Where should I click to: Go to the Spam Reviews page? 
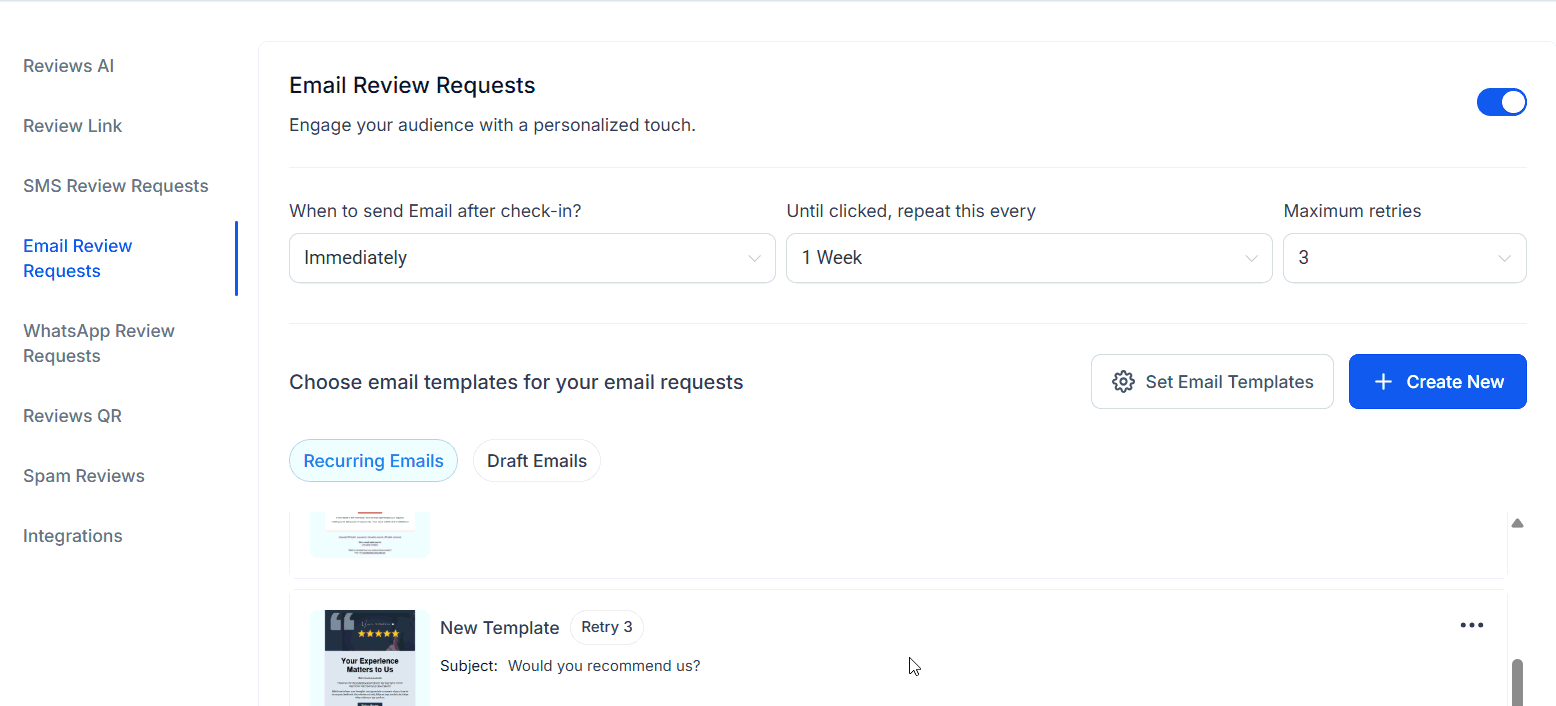coord(83,475)
